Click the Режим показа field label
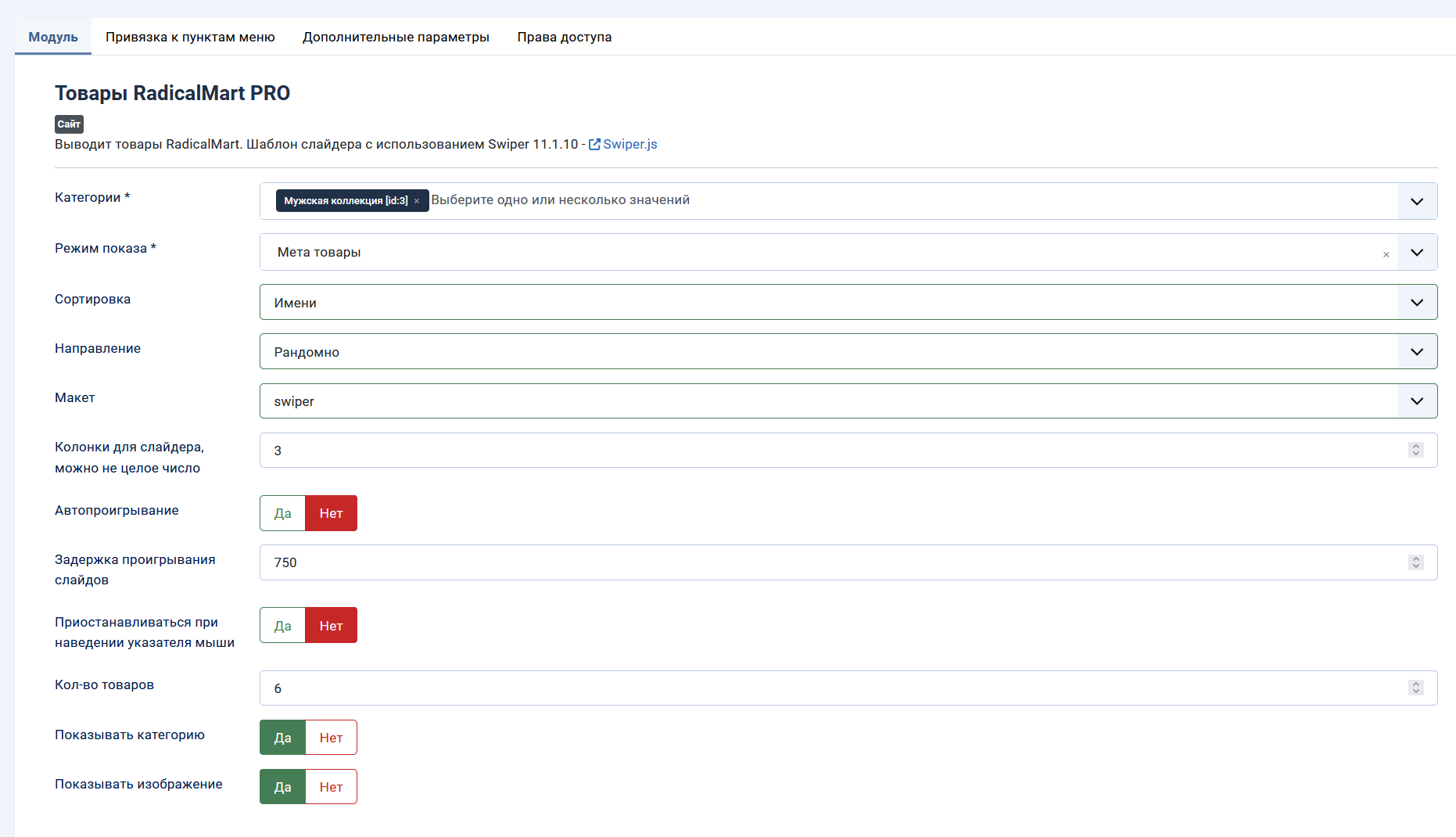1456x837 pixels. click(x=106, y=248)
